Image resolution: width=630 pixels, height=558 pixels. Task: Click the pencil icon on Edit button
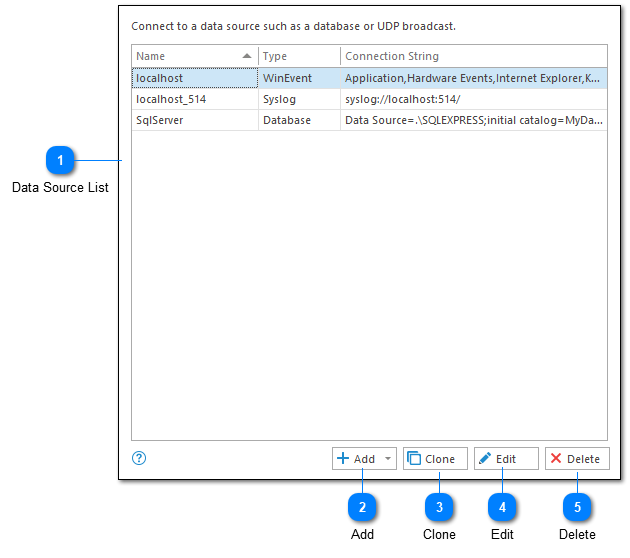(x=485, y=459)
